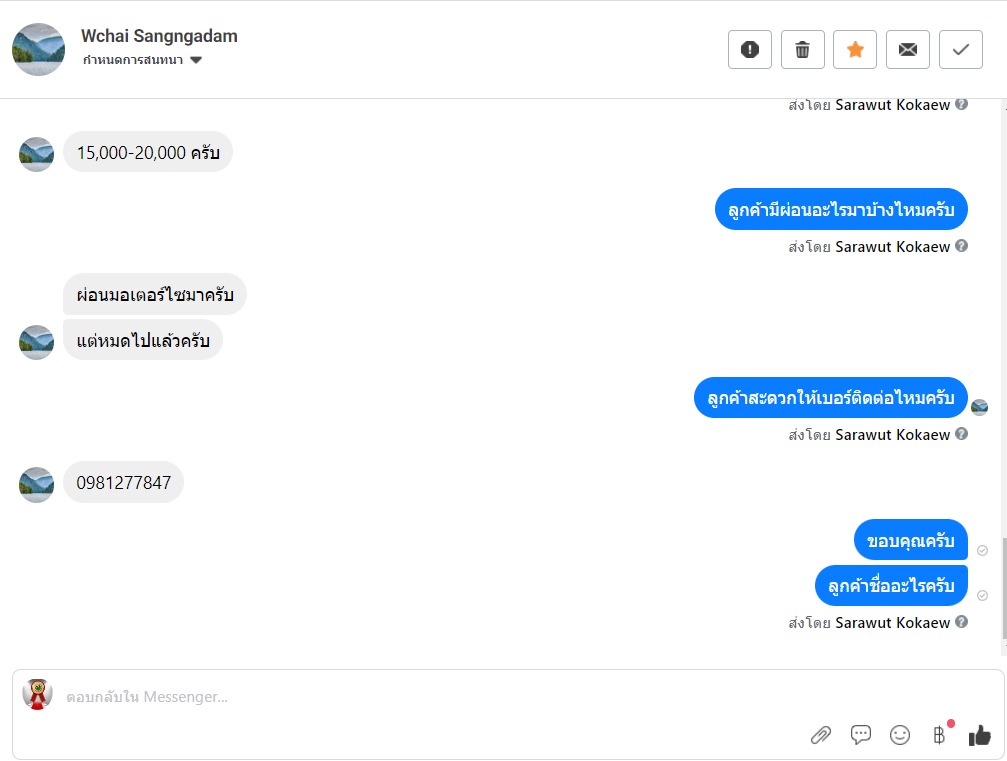This screenshot has width=1007, height=761.
Task: Open Wchai Sangngadam profile name link
Action: tap(159, 36)
